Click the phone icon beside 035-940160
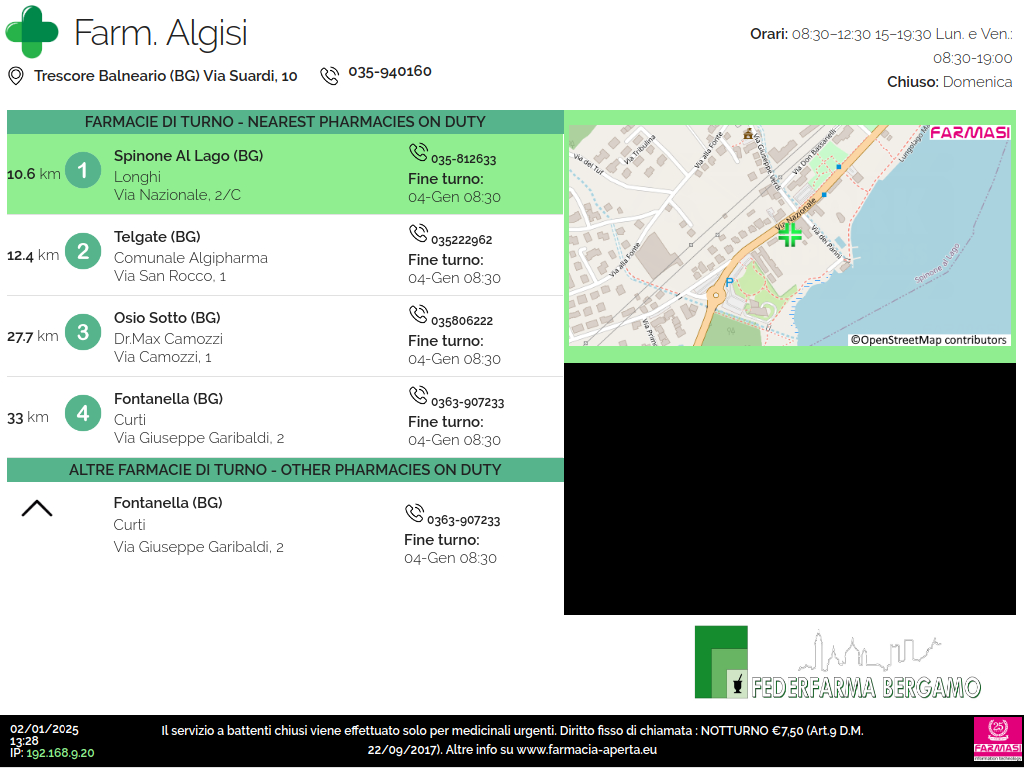1024x768 pixels. 329,76
